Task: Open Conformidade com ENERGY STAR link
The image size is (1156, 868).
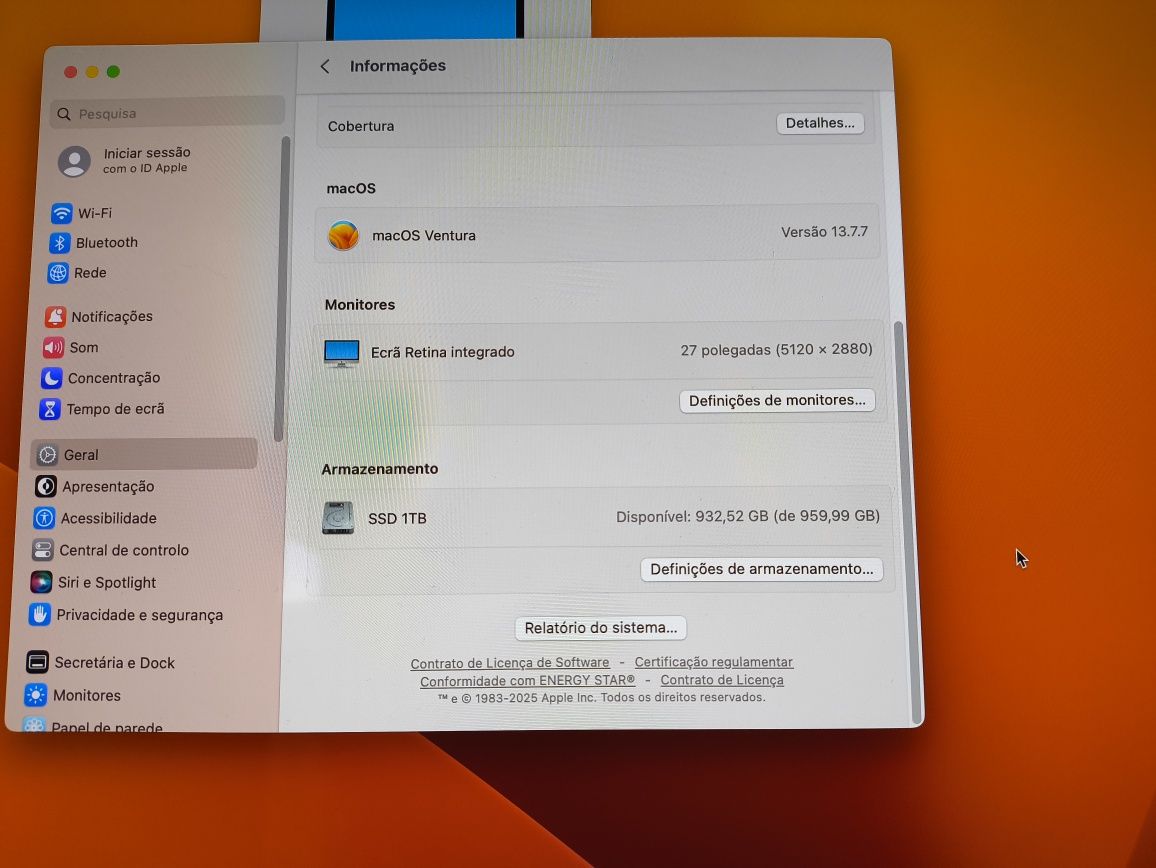Action: pyautogui.click(x=528, y=681)
